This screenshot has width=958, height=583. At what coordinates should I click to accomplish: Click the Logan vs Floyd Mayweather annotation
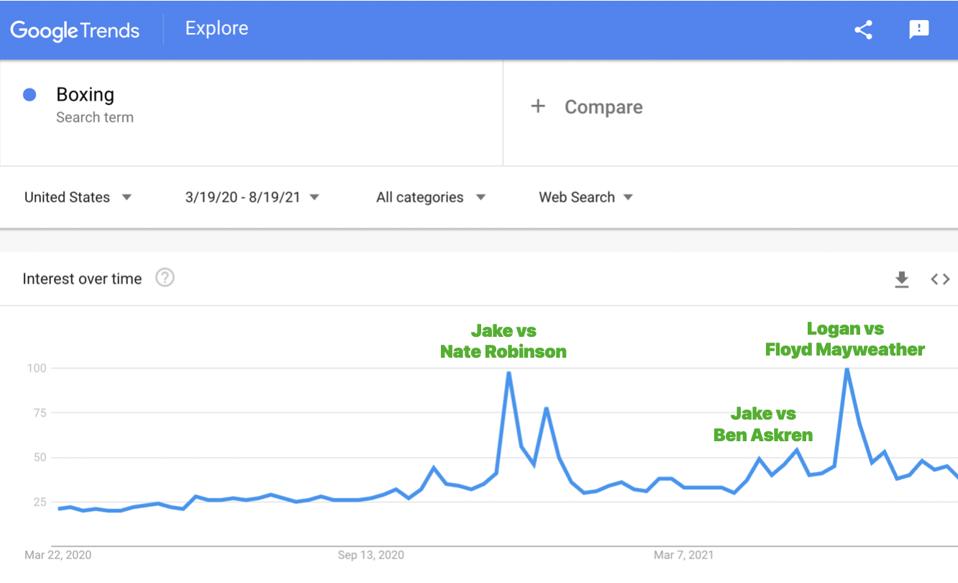[845, 339]
